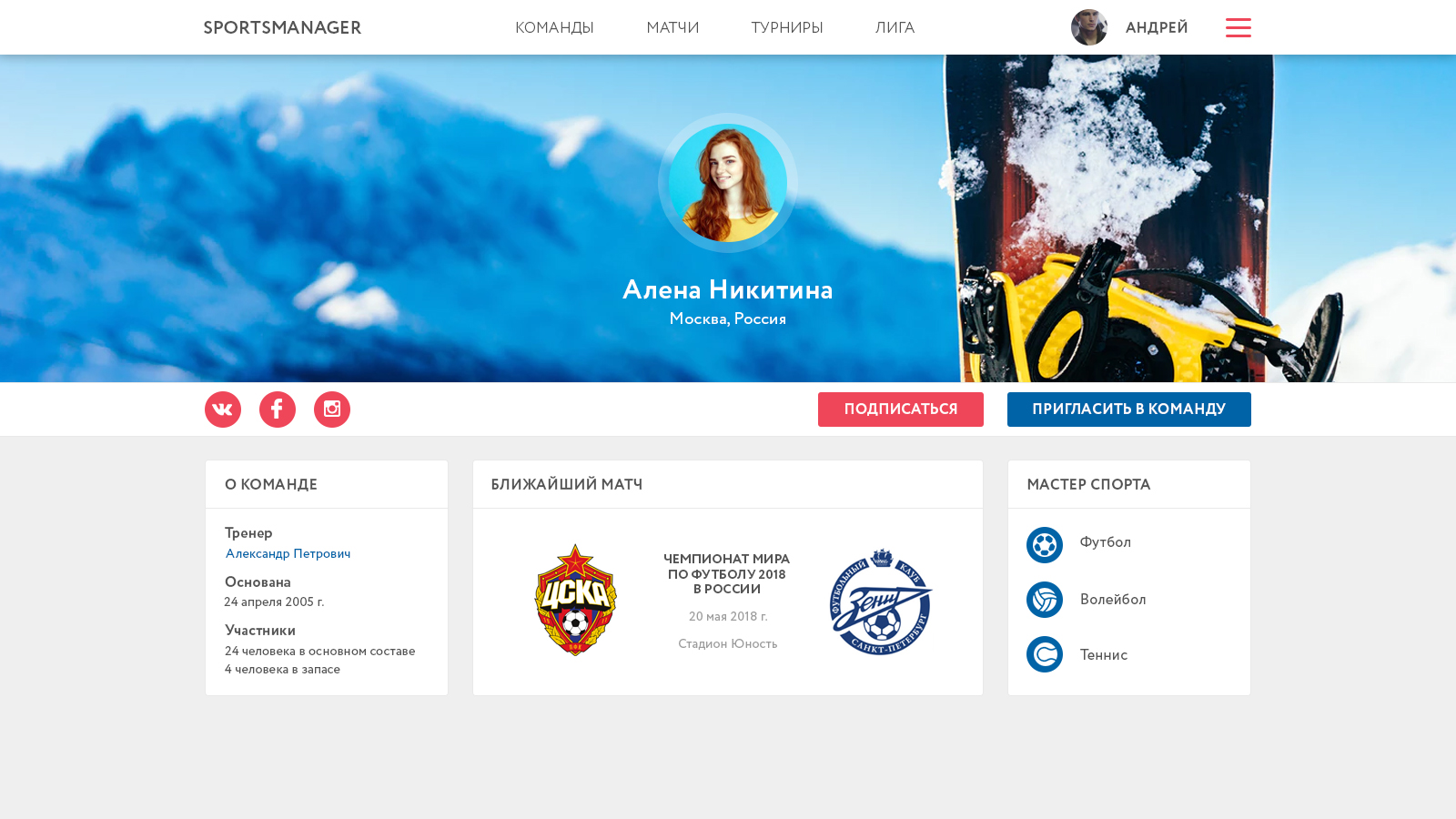This screenshot has width=1456, height=819.
Task: Click the tennis sport icon
Action: pyautogui.click(x=1045, y=654)
